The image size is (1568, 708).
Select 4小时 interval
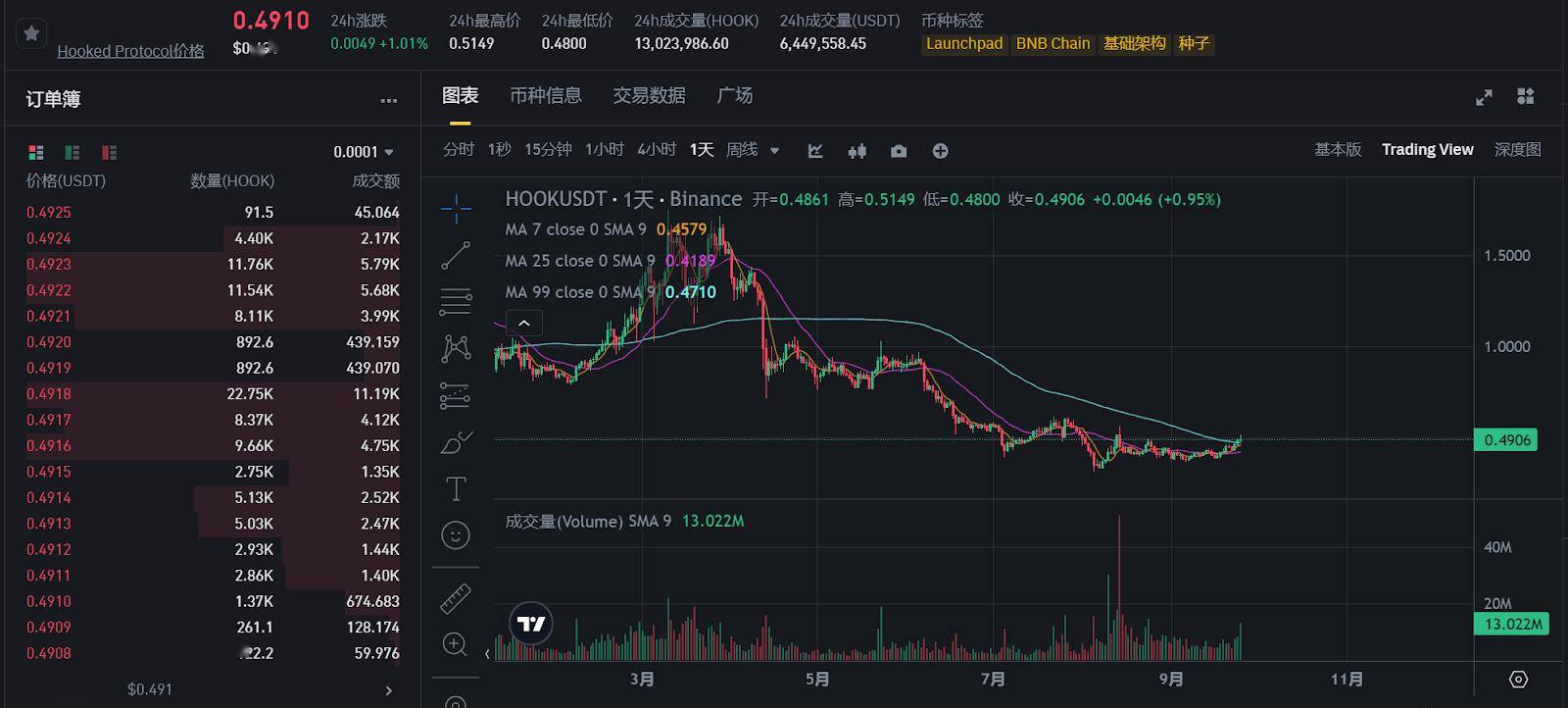pos(657,150)
